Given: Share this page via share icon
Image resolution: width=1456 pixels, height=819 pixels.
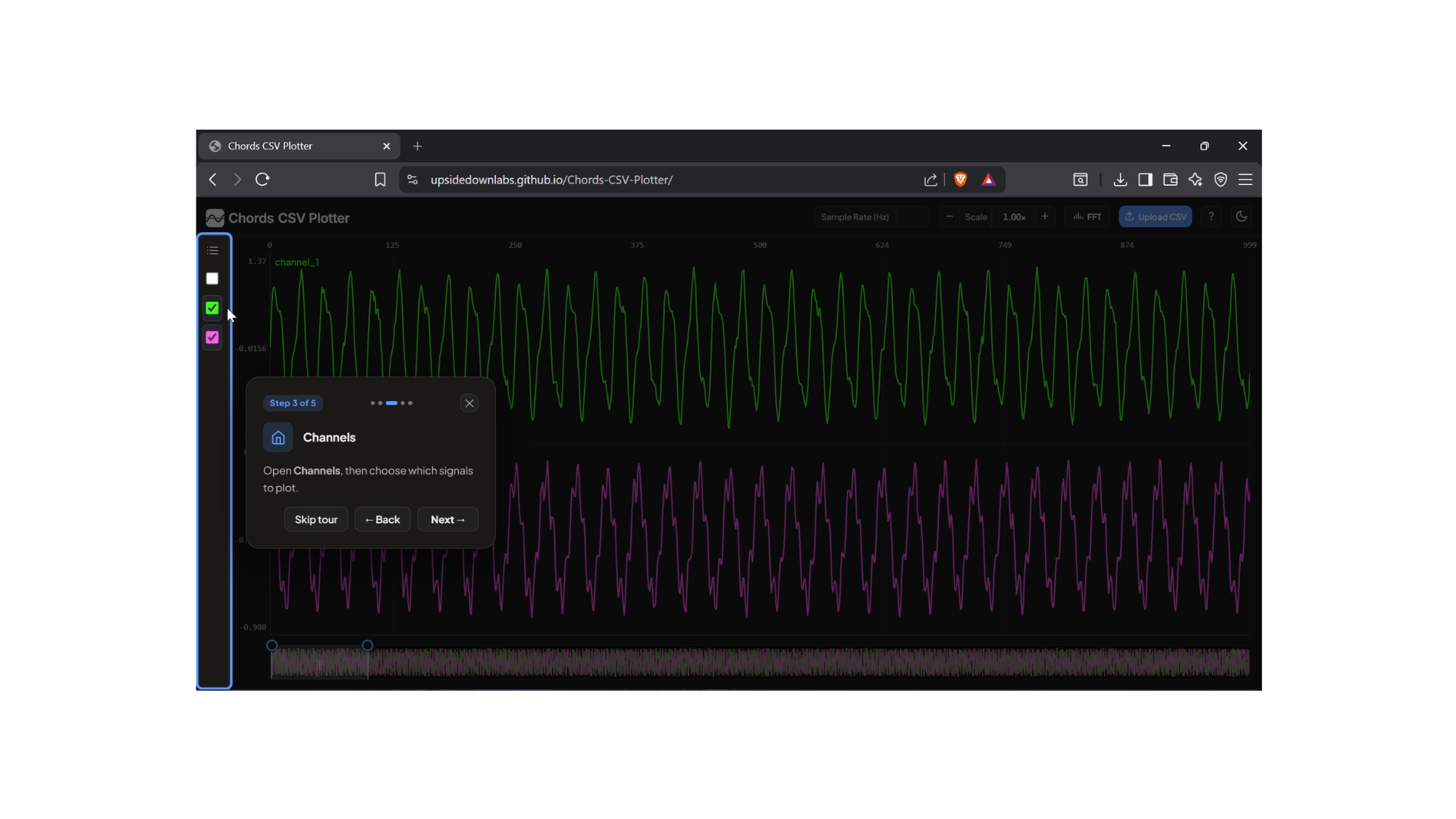Looking at the screenshot, I should (x=930, y=180).
